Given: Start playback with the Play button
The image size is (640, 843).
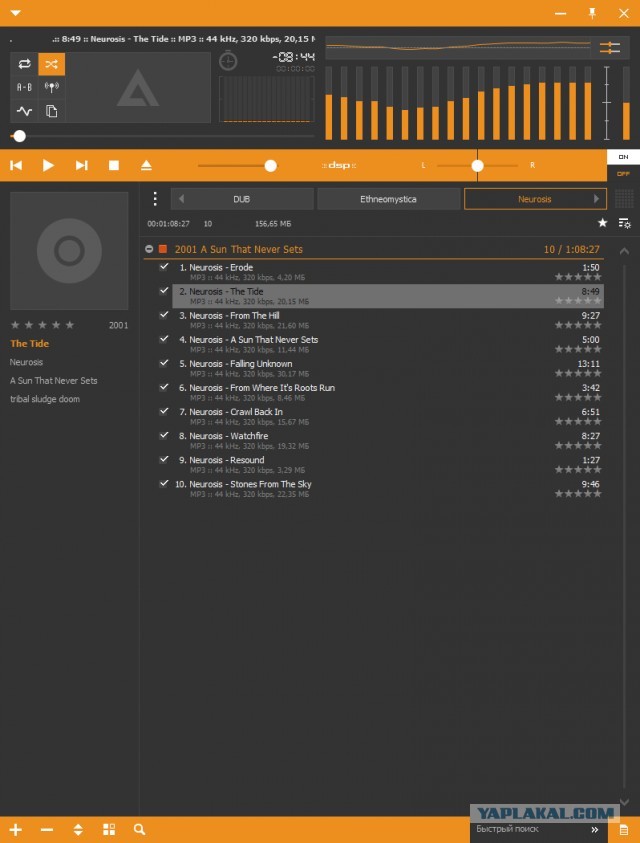Looking at the screenshot, I should click(48, 165).
